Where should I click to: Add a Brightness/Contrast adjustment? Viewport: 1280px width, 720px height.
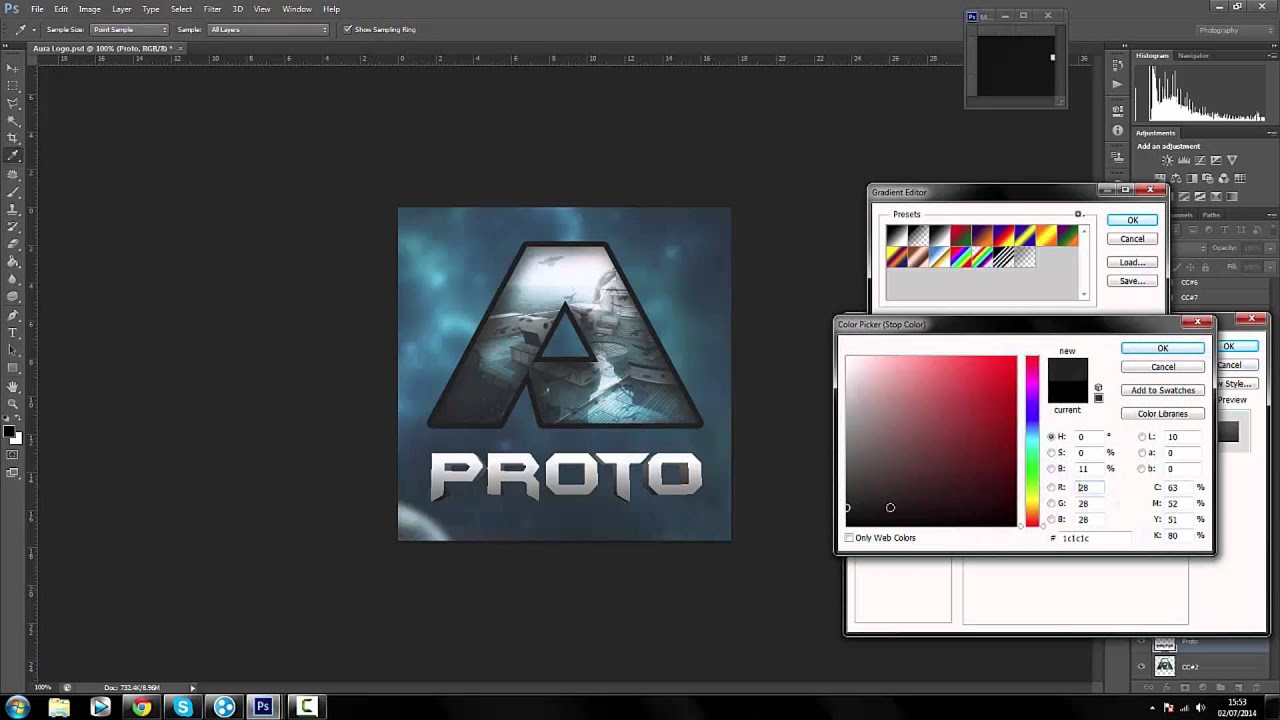(x=1167, y=161)
